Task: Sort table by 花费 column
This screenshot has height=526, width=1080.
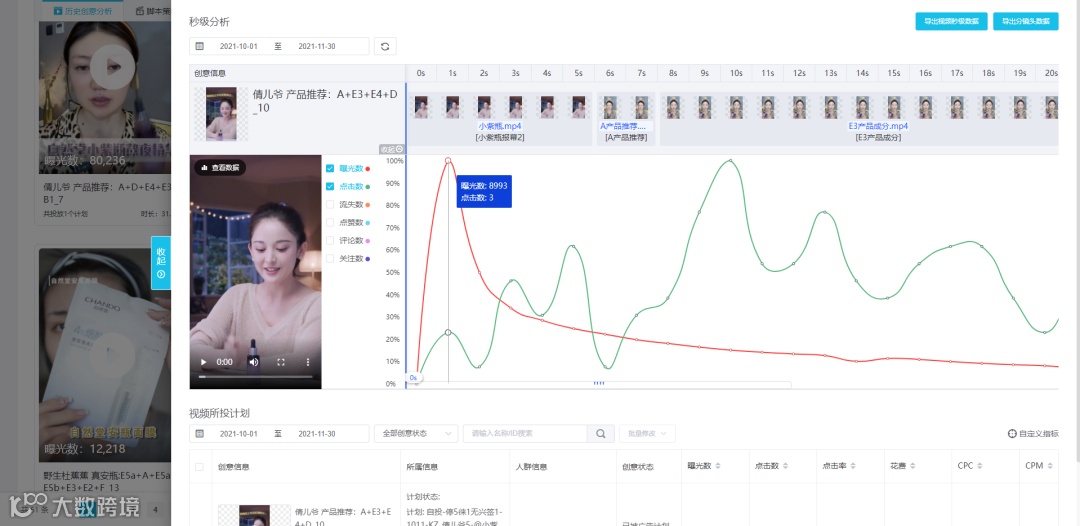Action: coord(912,466)
